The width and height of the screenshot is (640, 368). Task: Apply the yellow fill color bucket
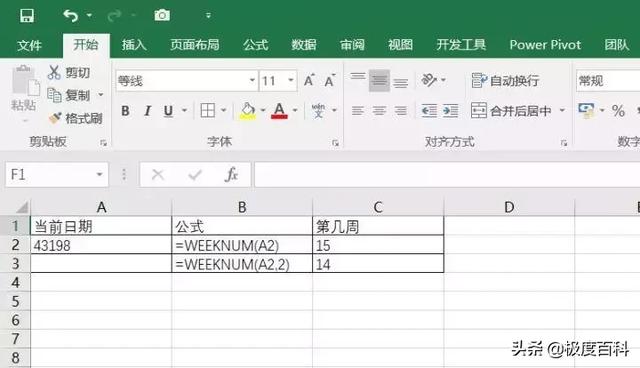248,111
